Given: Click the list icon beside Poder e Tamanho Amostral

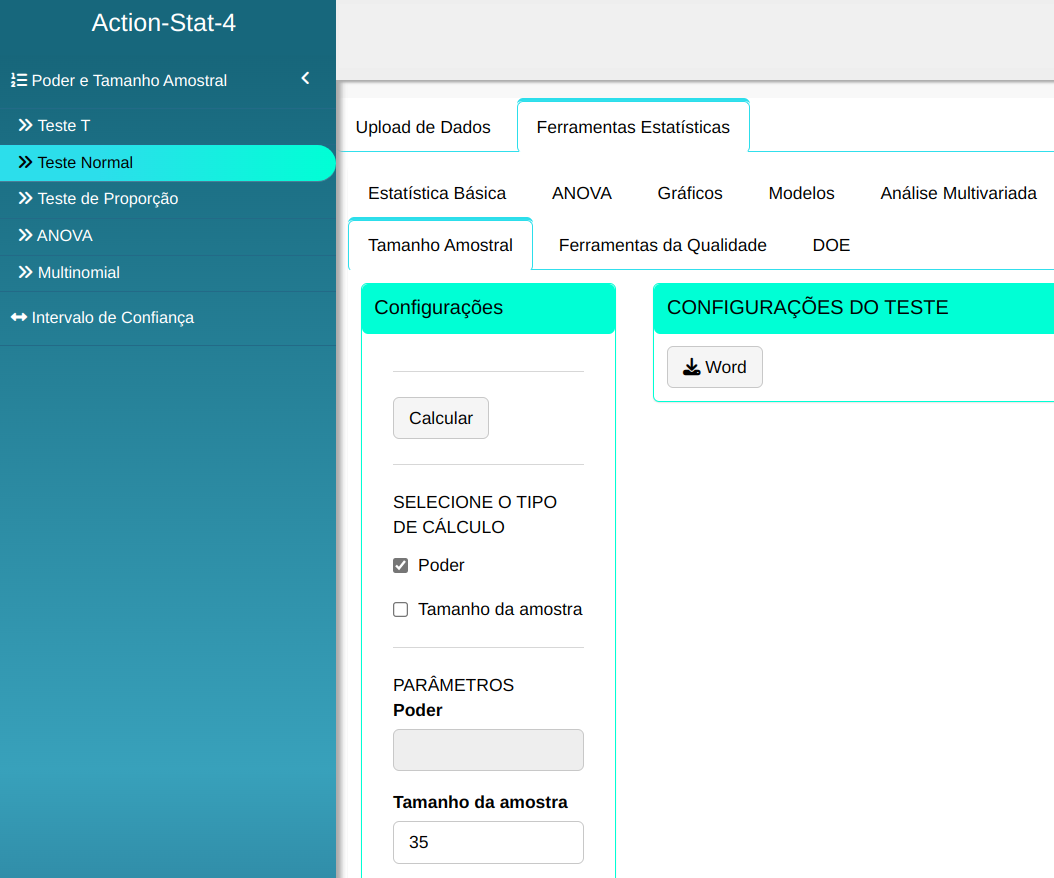Looking at the screenshot, I should 18,80.
